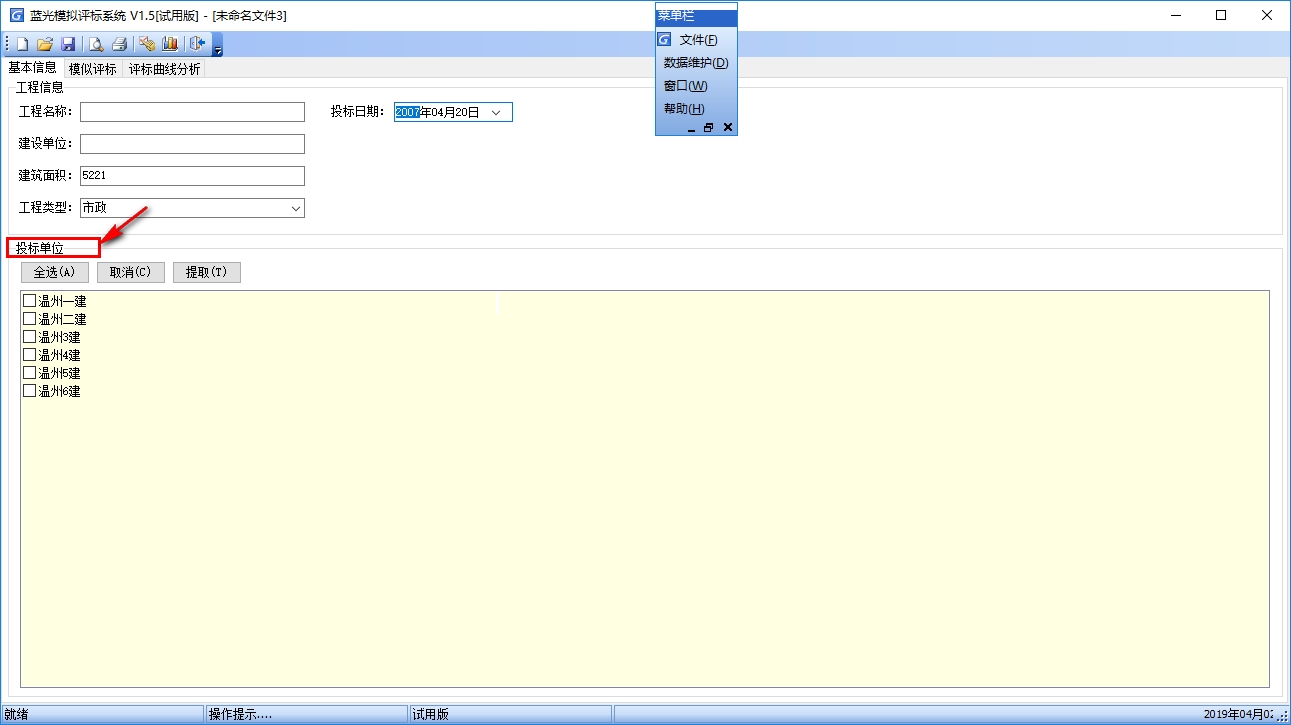Switch to the 评标曲线分析 tab
The image size is (1291, 725).
(x=164, y=69)
